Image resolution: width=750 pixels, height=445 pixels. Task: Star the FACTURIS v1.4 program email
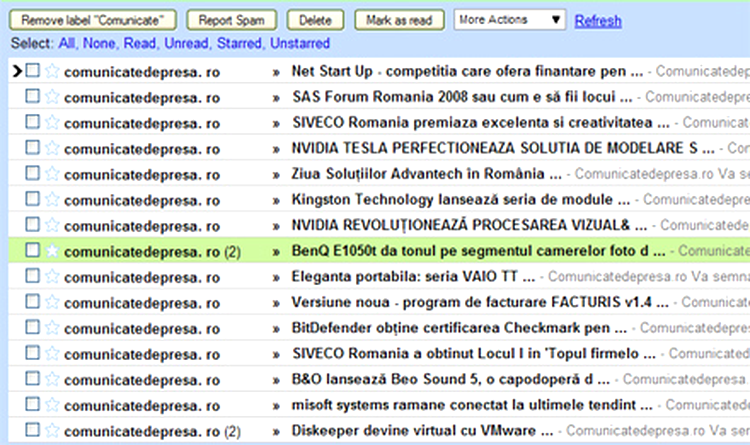click(52, 303)
